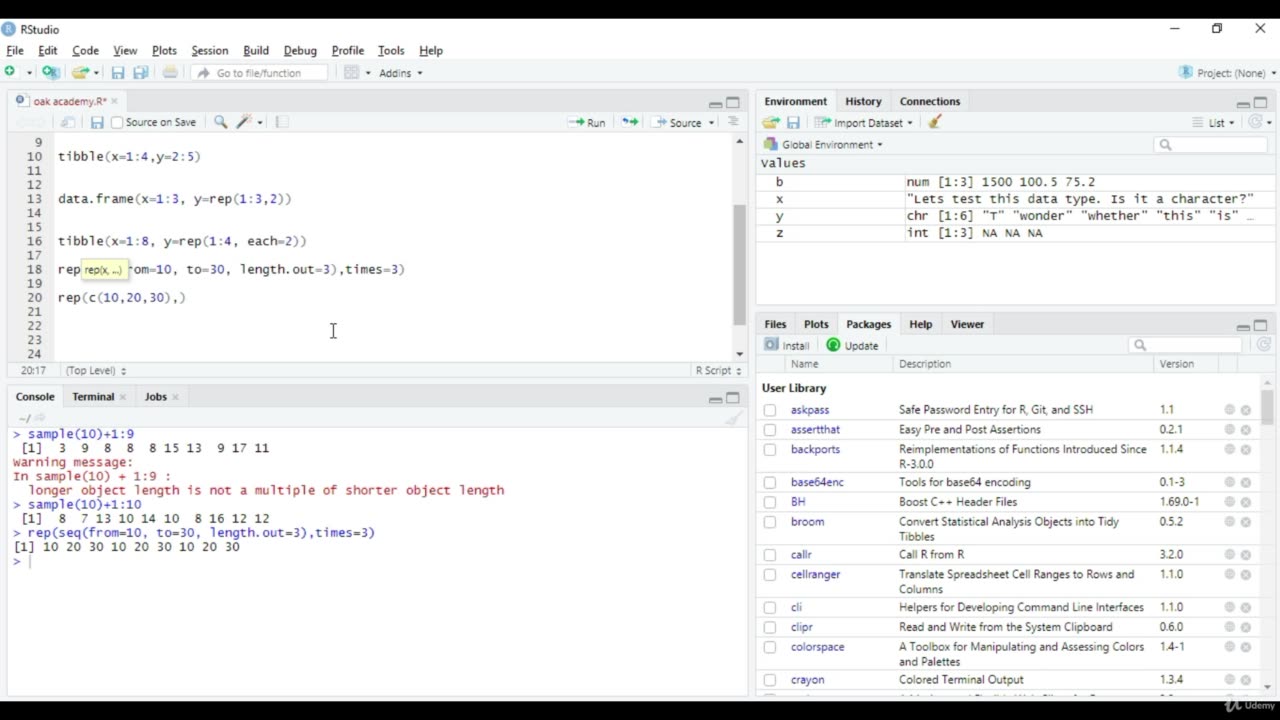Open the Session menu
1280x720 pixels.
click(x=209, y=50)
